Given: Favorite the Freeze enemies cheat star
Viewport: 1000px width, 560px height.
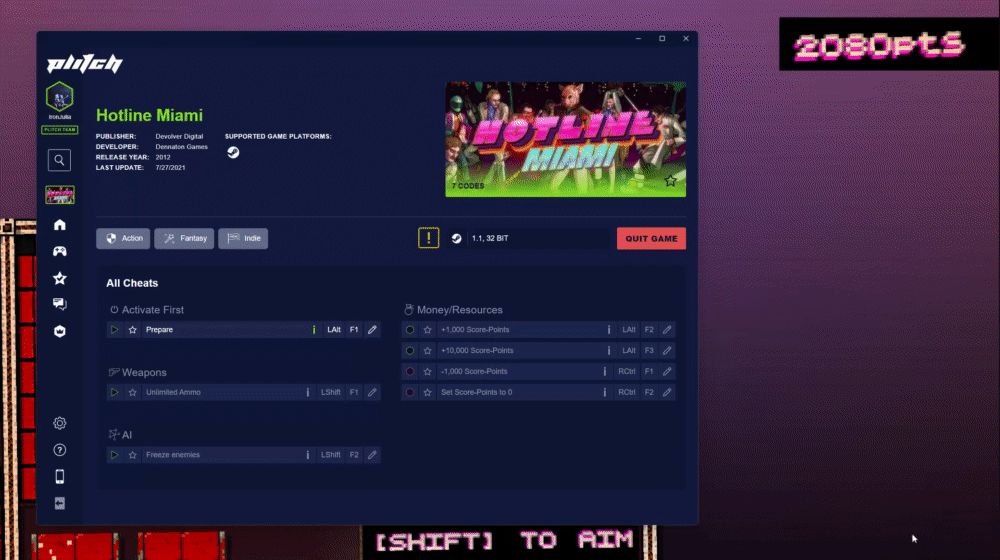Looking at the screenshot, I should (x=133, y=455).
